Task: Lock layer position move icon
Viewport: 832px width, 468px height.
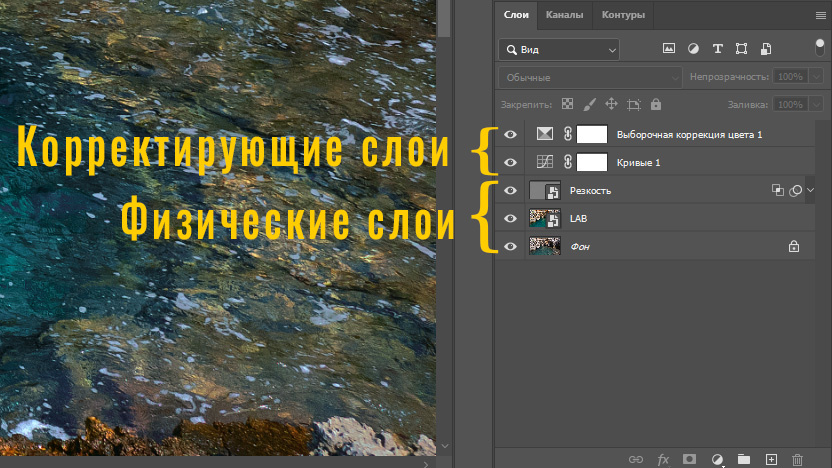Action: (x=611, y=104)
